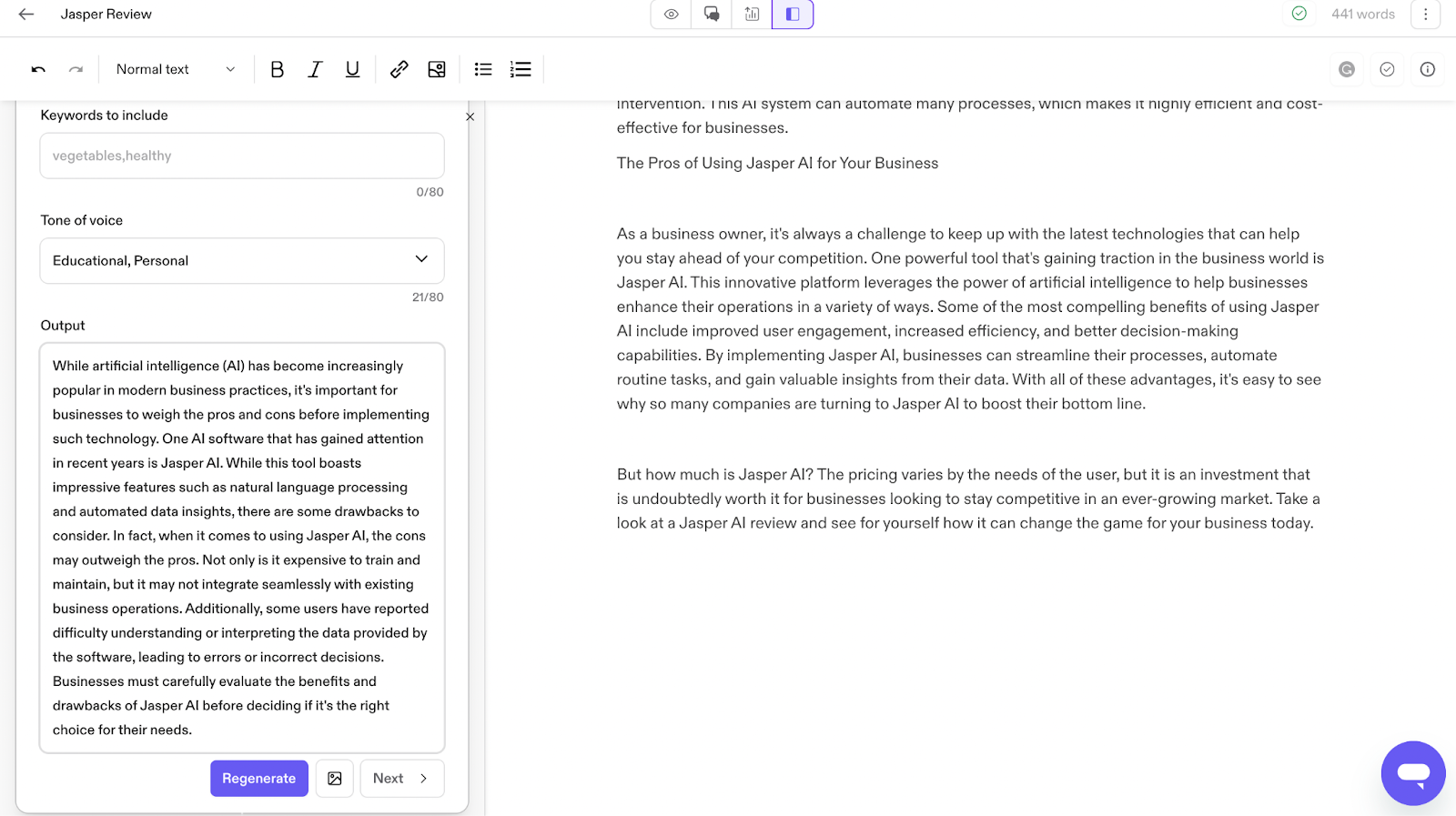Expand the Tone of voice dropdown
This screenshot has height=816, width=1456.
pyautogui.click(x=242, y=261)
